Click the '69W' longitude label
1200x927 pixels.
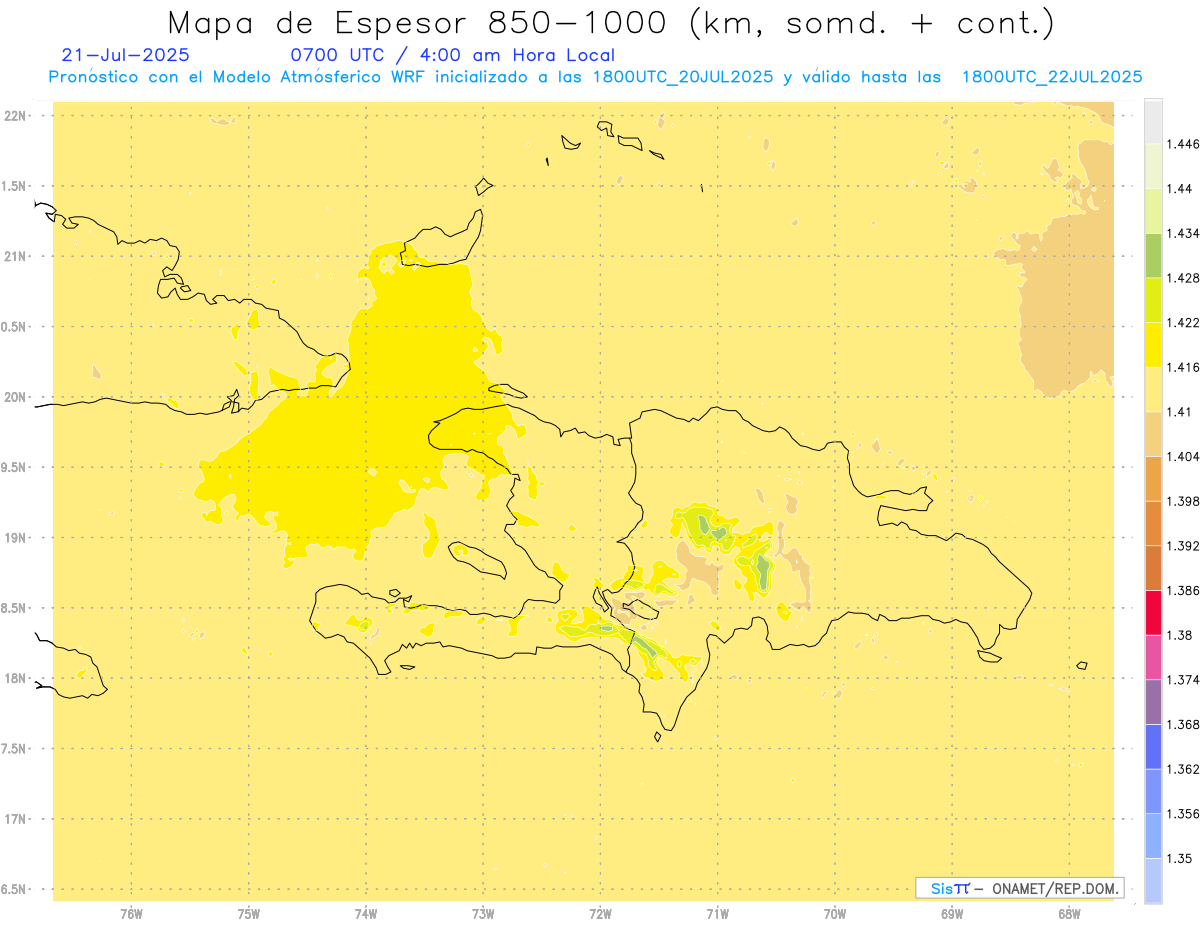click(952, 913)
